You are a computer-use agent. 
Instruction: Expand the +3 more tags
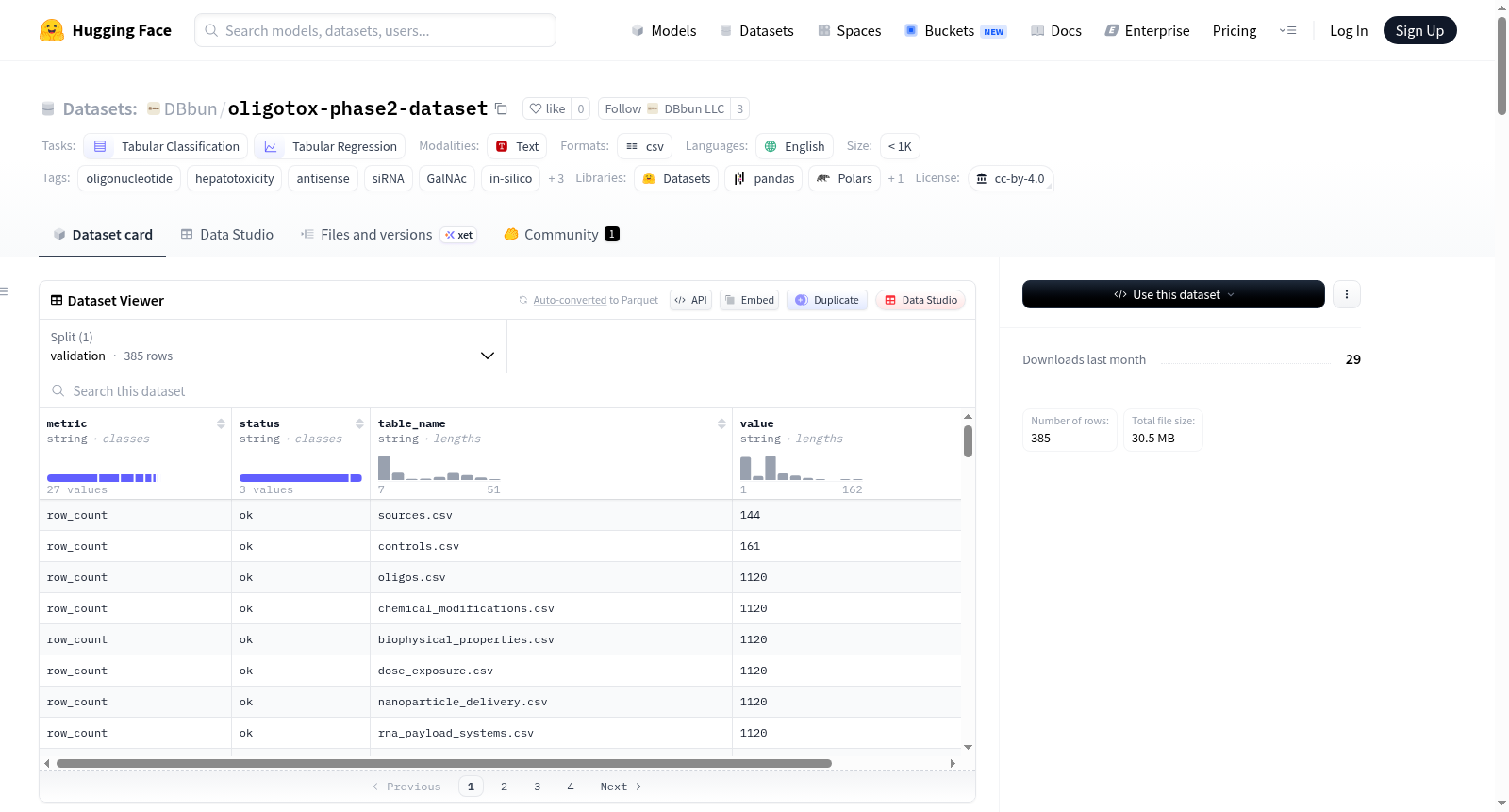pos(556,179)
